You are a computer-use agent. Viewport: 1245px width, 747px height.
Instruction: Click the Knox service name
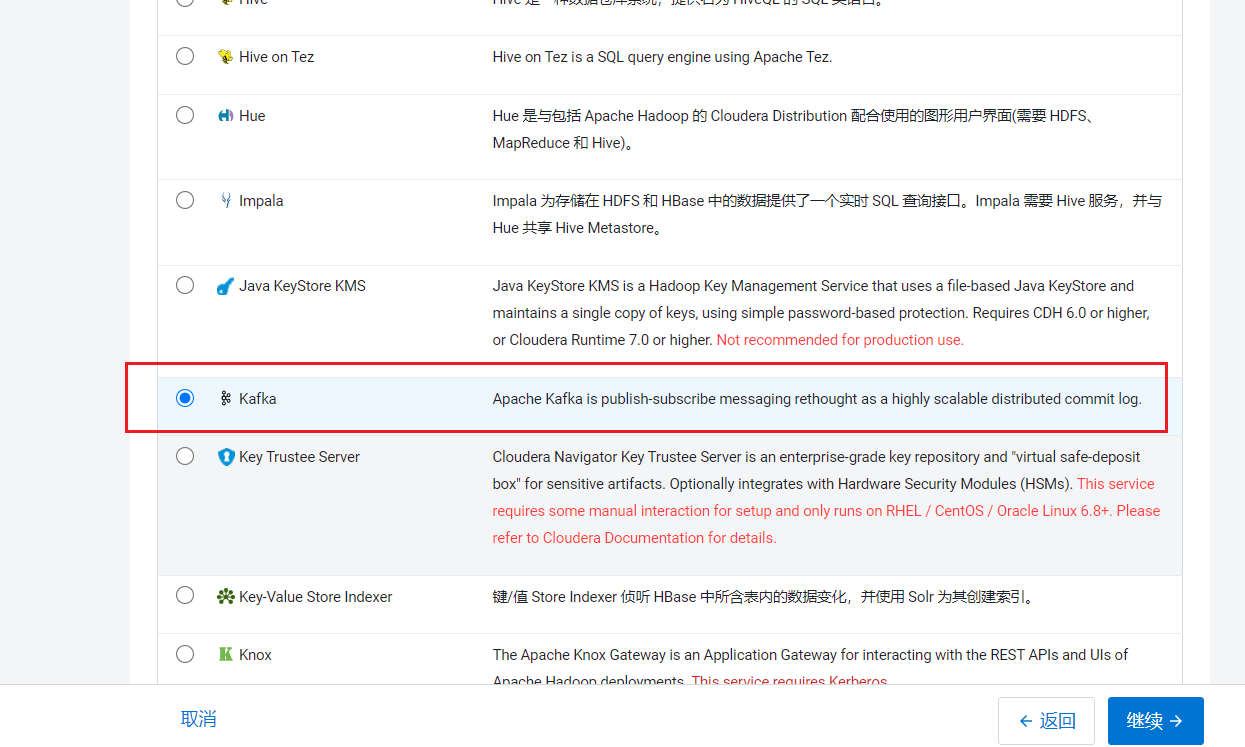pyautogui.click(x=255, y=655)
